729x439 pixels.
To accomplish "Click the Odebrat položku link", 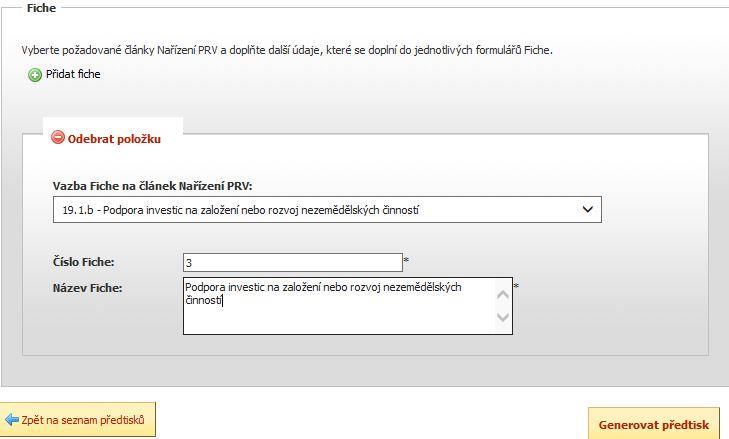I will pyautogui.click(x=114, y=139).
